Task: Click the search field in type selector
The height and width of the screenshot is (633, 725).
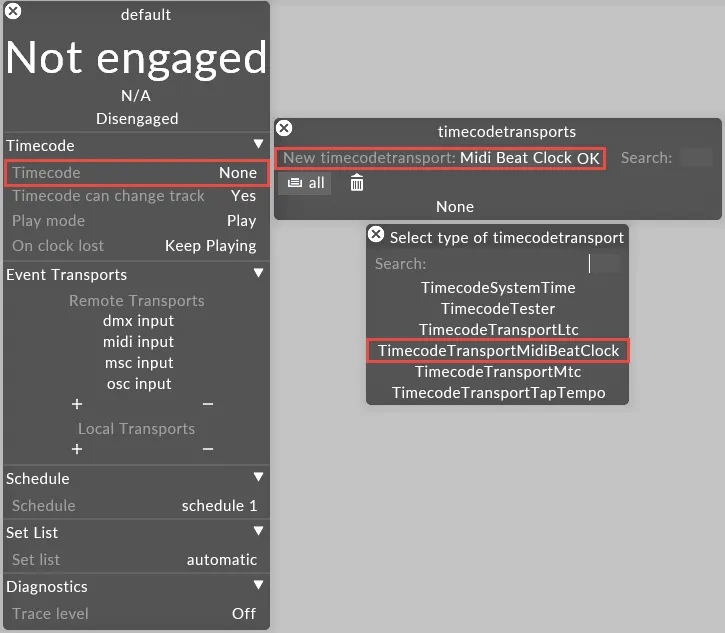Action: pos(604,264)
